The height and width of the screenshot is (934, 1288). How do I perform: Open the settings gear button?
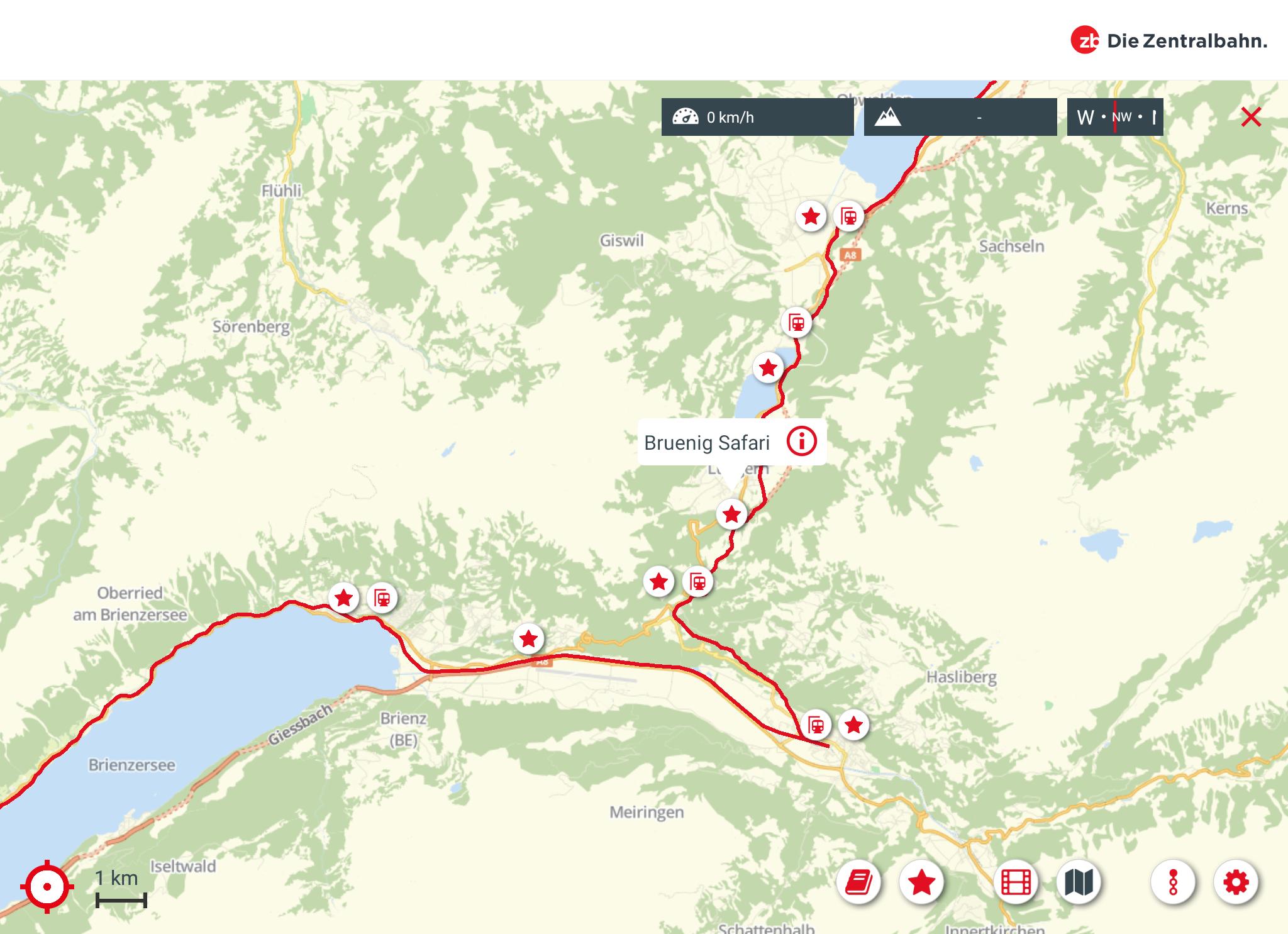[x=1236, y=882]
